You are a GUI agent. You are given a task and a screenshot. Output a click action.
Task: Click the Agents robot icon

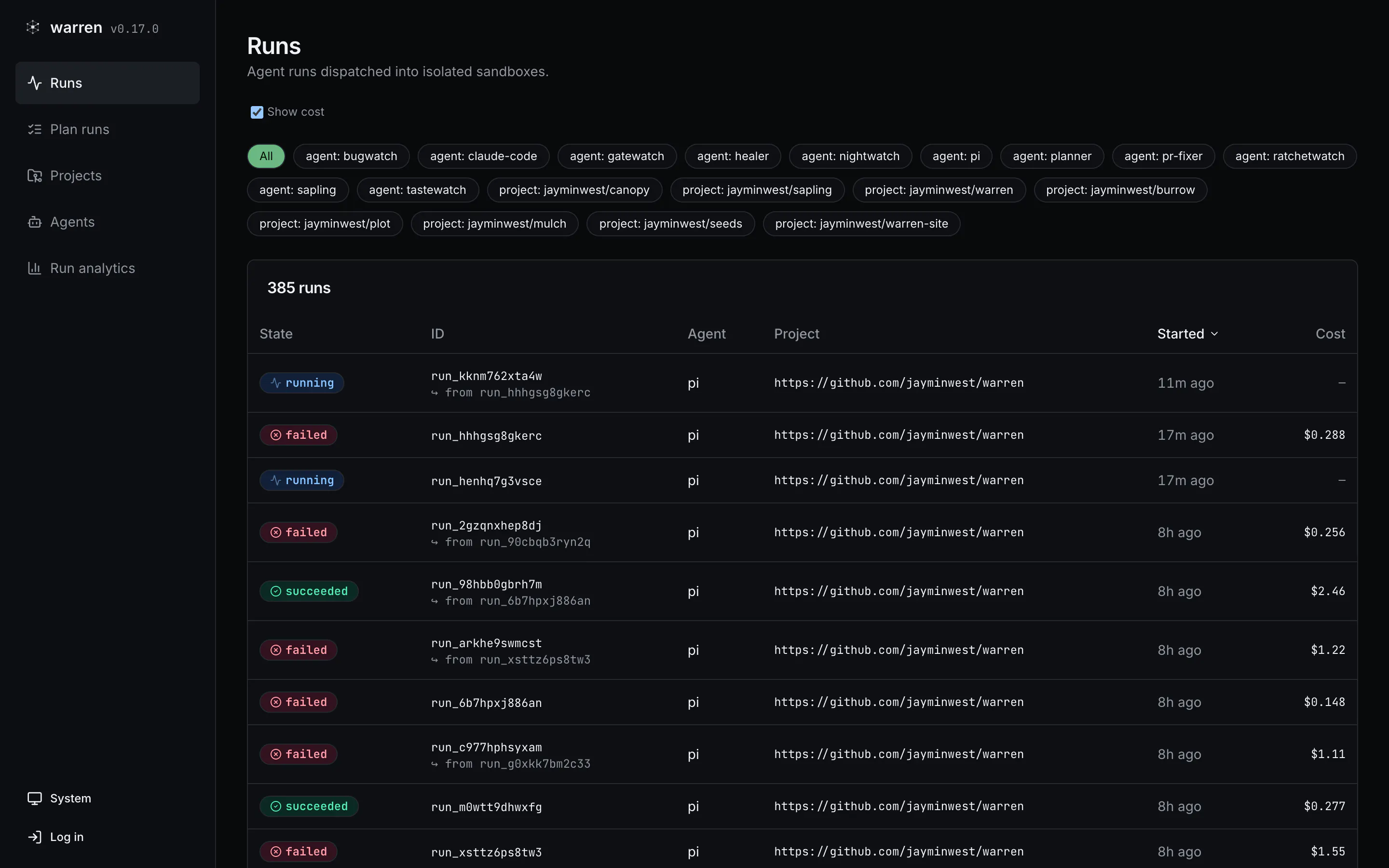coord(35,222)
